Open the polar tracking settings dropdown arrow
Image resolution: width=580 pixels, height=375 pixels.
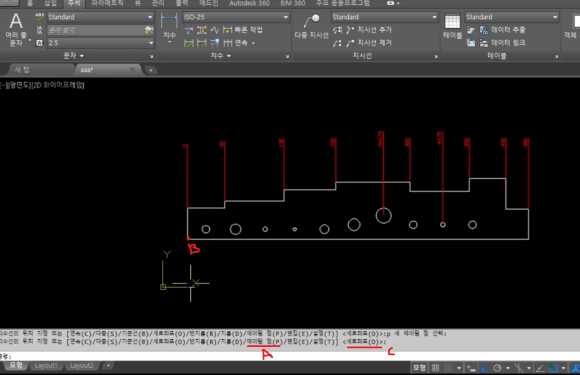[508, 368]
